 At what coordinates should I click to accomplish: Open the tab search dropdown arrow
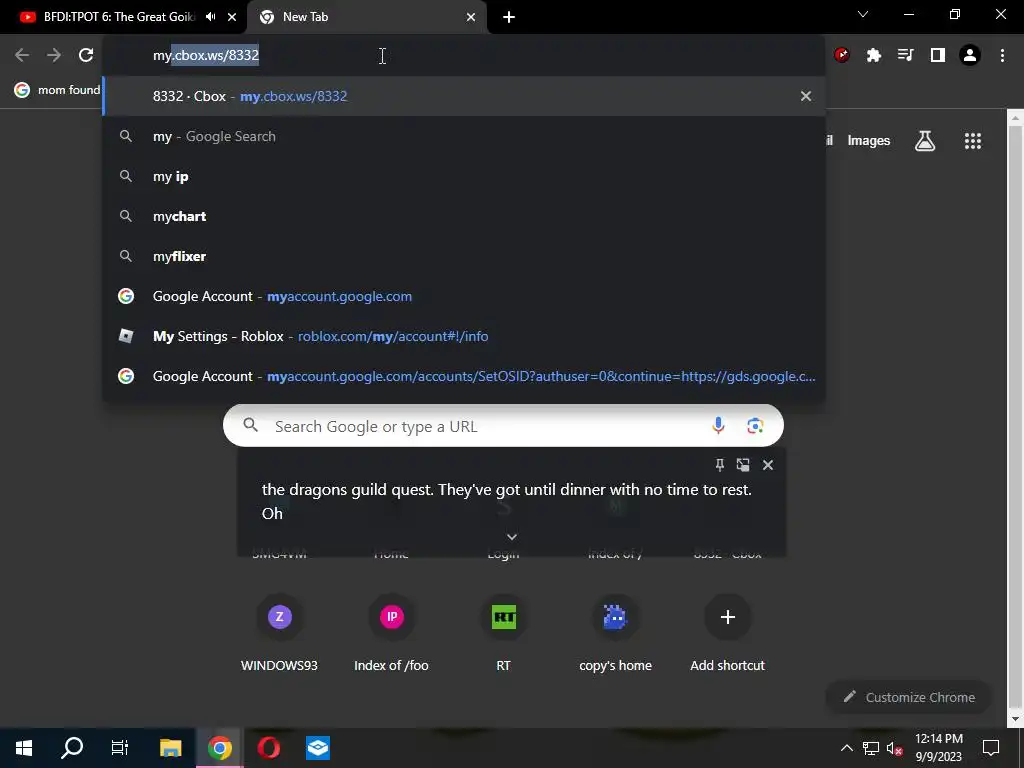[x=863, y=14]
